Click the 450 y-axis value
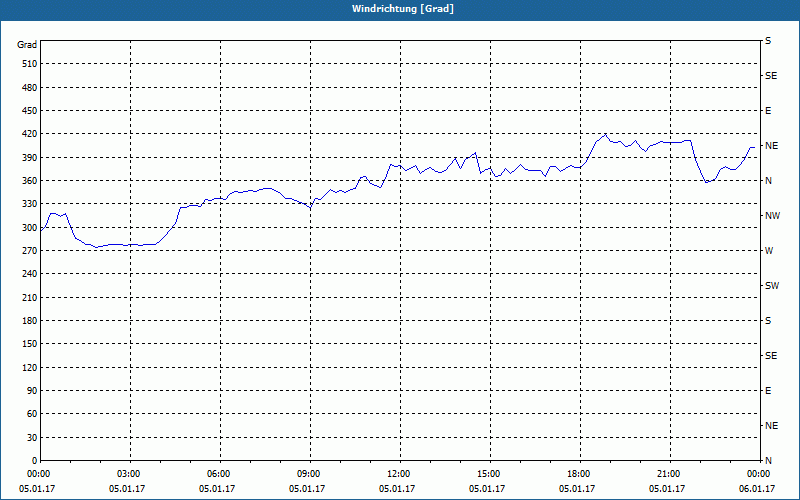 [x=30, y=111]
